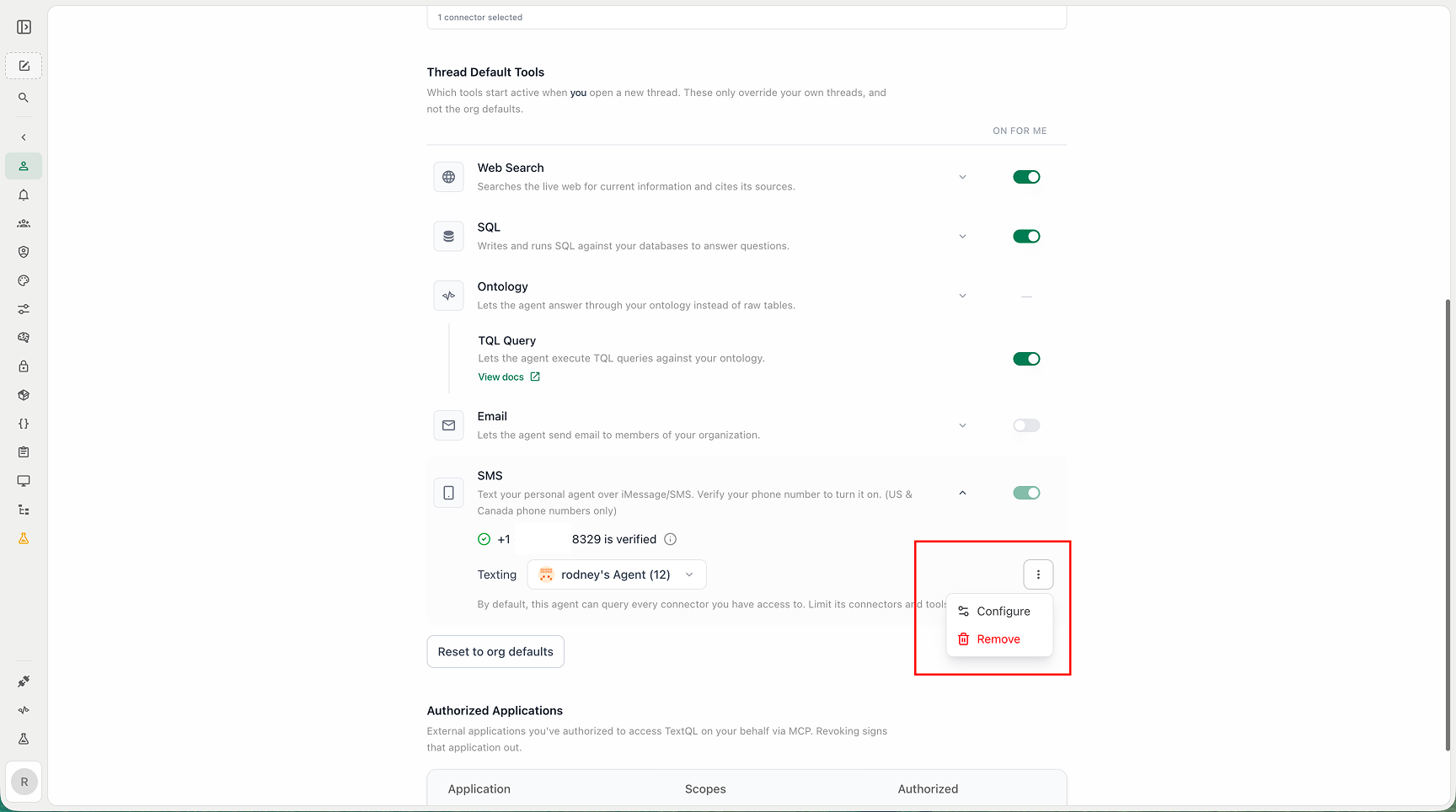Screen dimensions: 1456x812
Task: Click the Ontology tool icon
Action: pyautogui.click(x=448, y=296)
